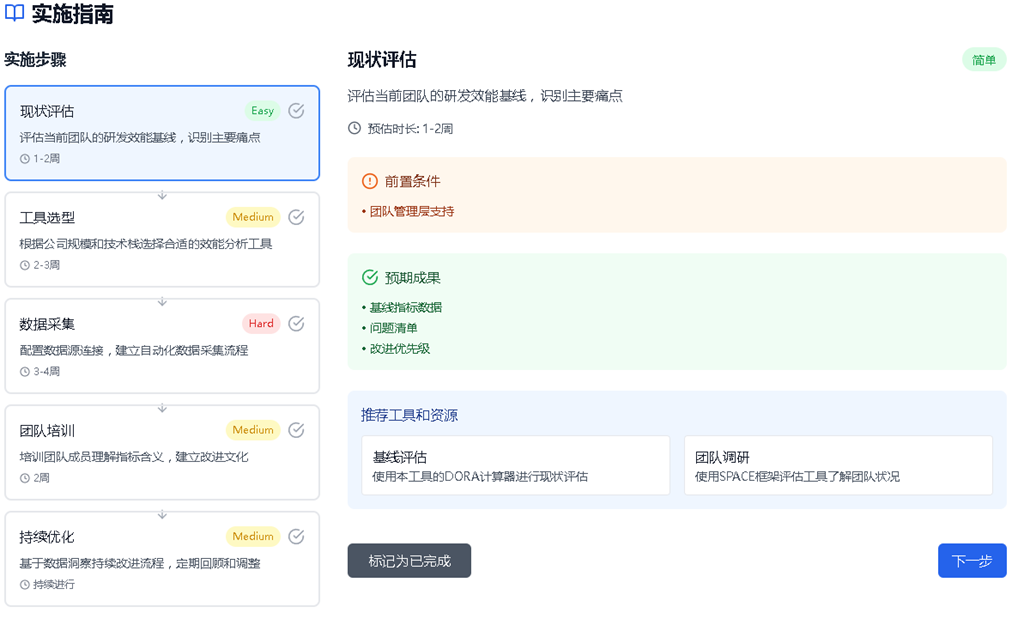Viewport: 1024px width, 625px height.
Task: Click the Medium badge on 工具选型
Action: (x=253, y=217)
